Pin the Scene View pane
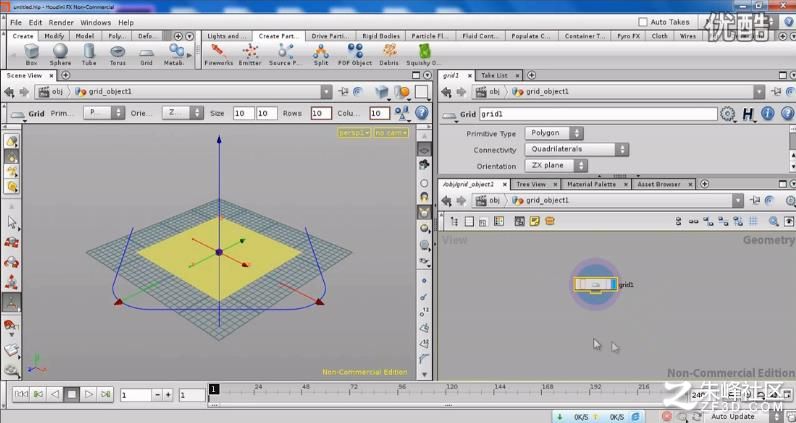This screenshot has height=423, width=796. click(344, 92)
